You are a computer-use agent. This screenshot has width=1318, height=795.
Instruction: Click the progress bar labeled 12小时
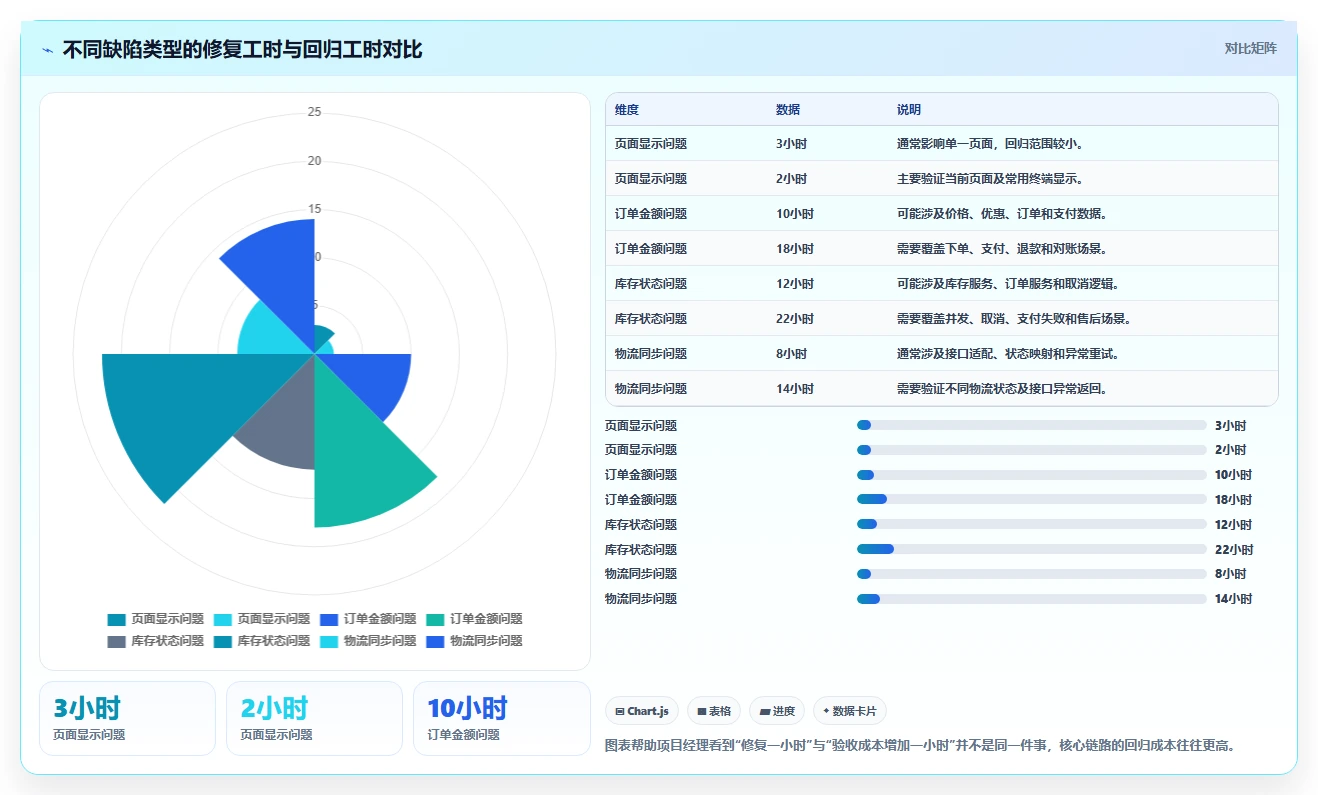click(1032, 524)
